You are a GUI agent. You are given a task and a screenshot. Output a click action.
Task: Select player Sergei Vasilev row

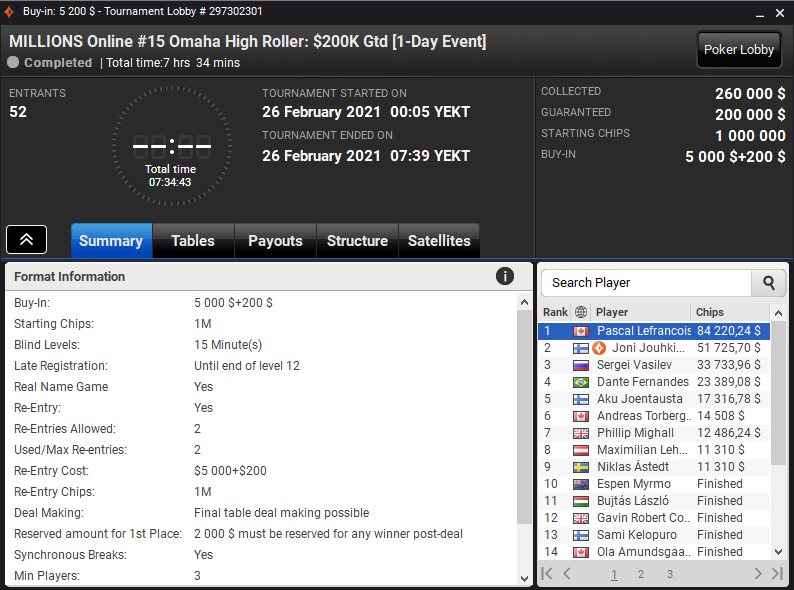(654, 365)
